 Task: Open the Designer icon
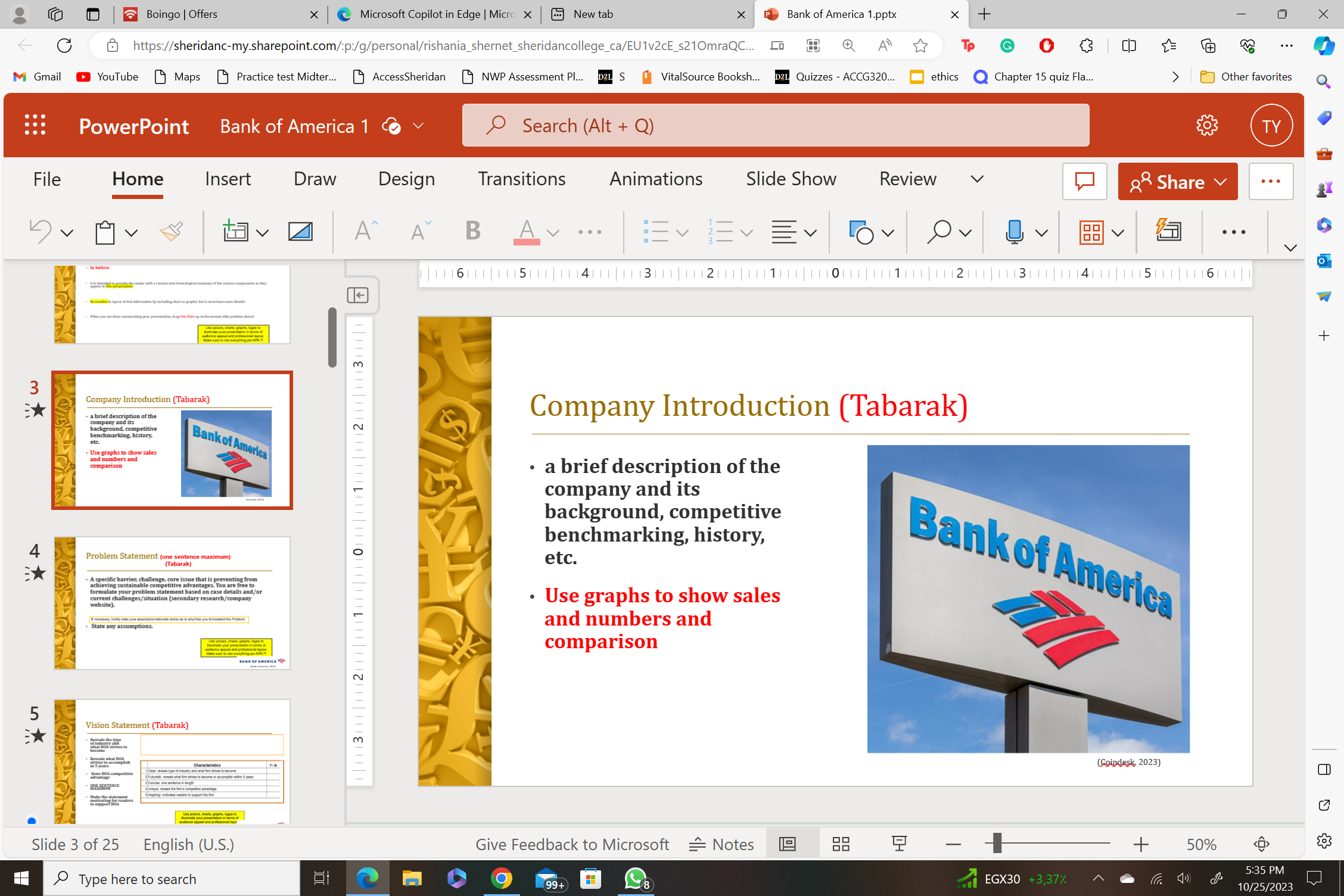click(1168, 230)
